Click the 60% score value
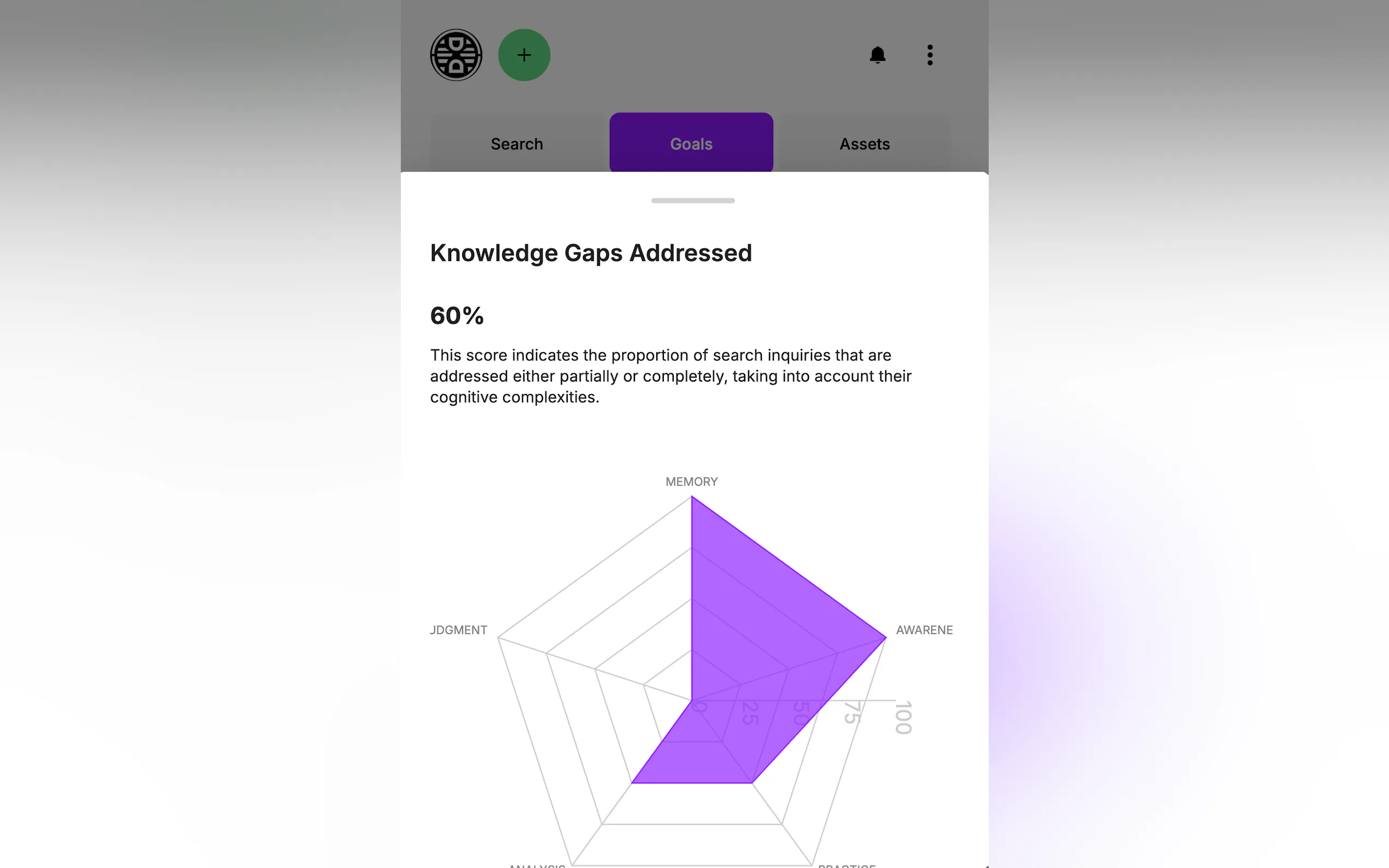 pos(457,315)
